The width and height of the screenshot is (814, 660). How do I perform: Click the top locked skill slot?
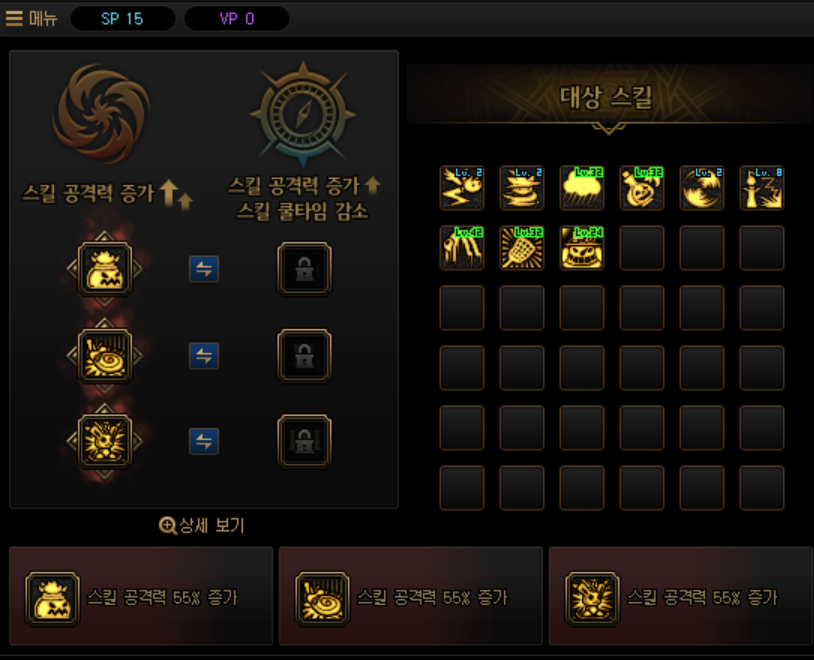pos(304,269)
